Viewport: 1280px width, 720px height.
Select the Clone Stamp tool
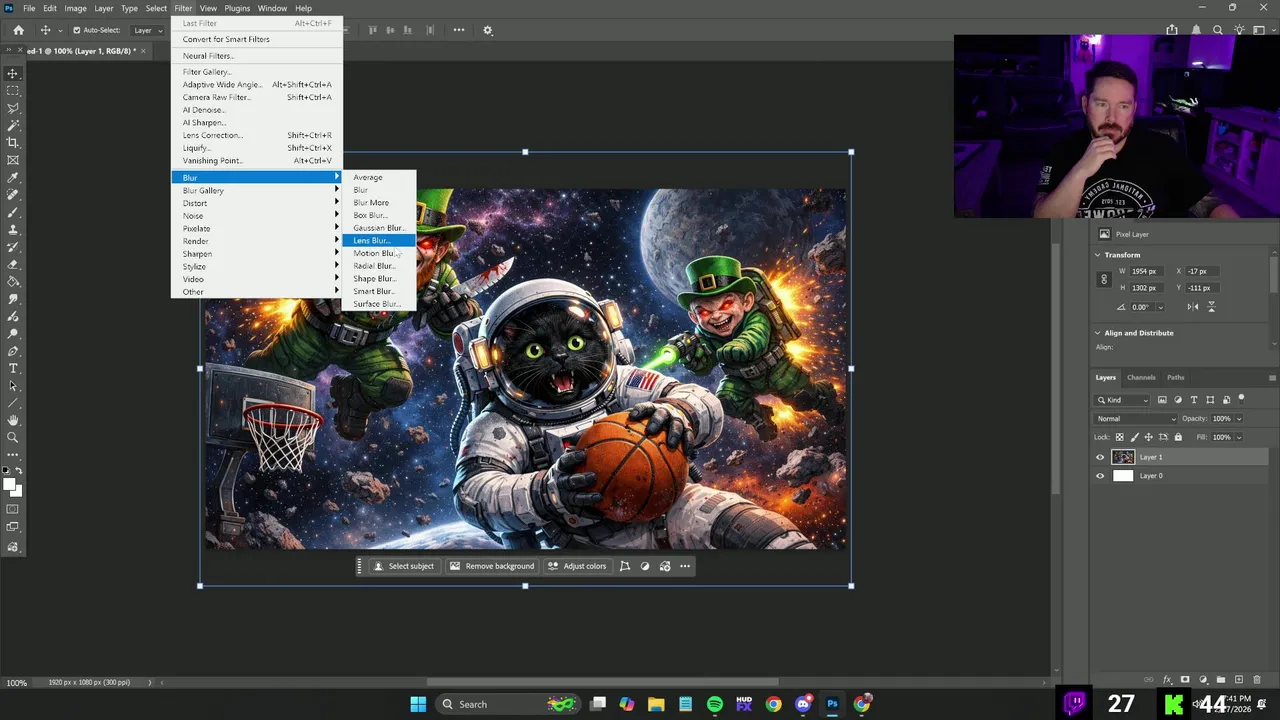click(13, 229)
